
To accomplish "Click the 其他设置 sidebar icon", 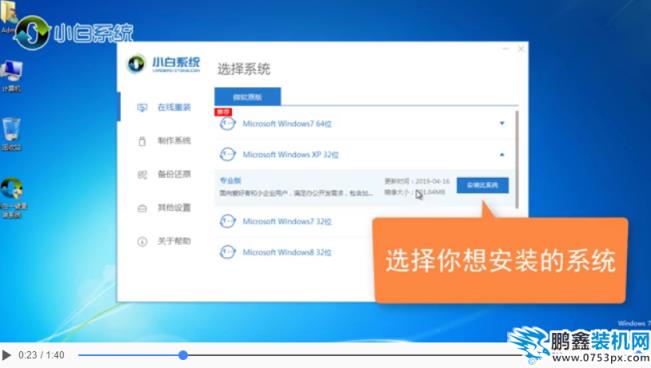I will [142, 208].
